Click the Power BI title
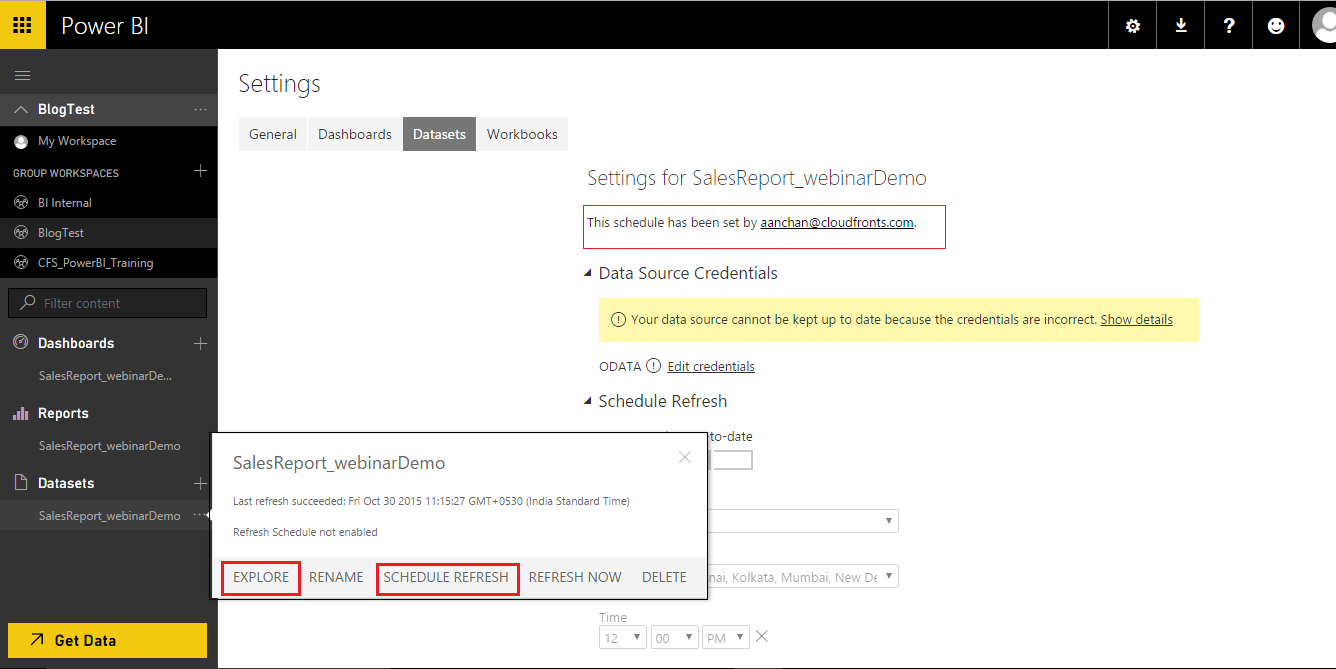This screenshot has height=669, width=1336. (105, 26)
